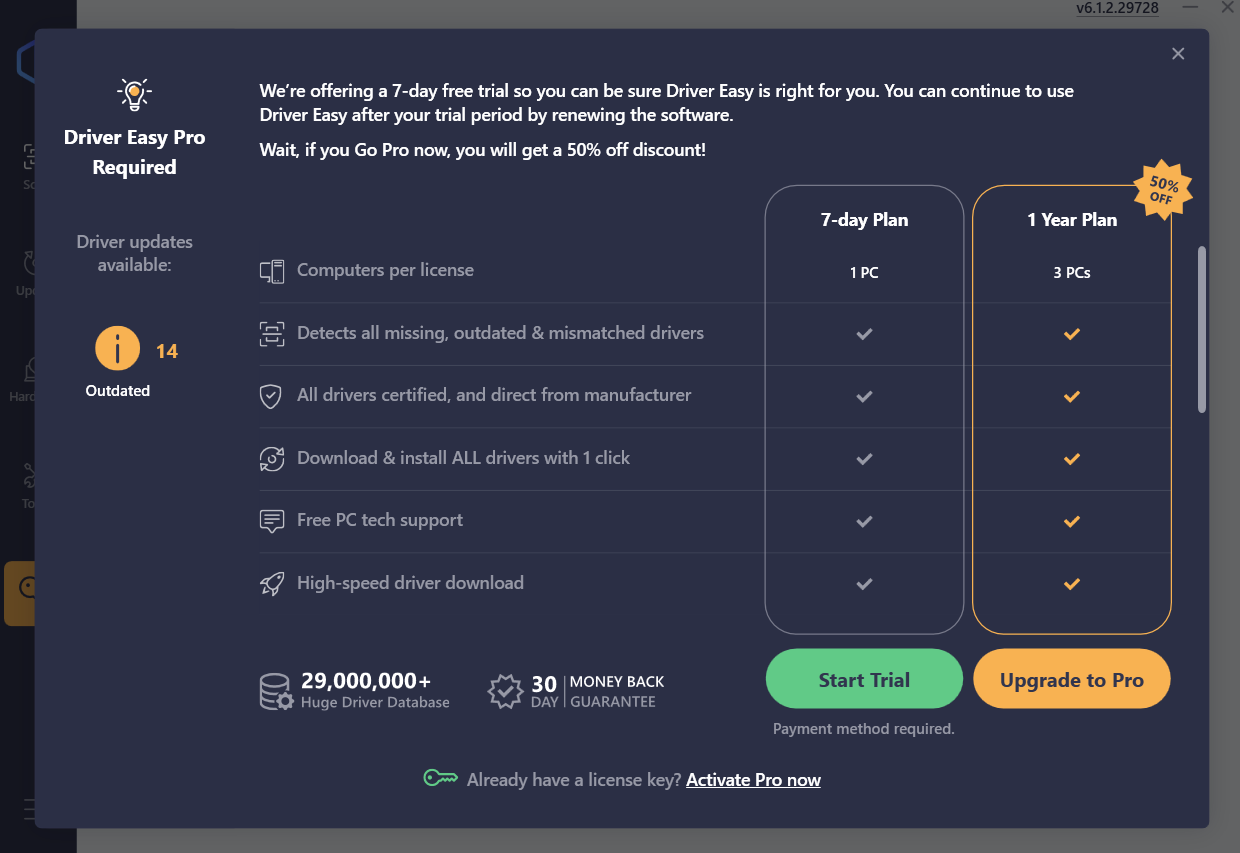Close the Driver Easy Pro dialog

pyautogui.click(x=1178, y=54)
